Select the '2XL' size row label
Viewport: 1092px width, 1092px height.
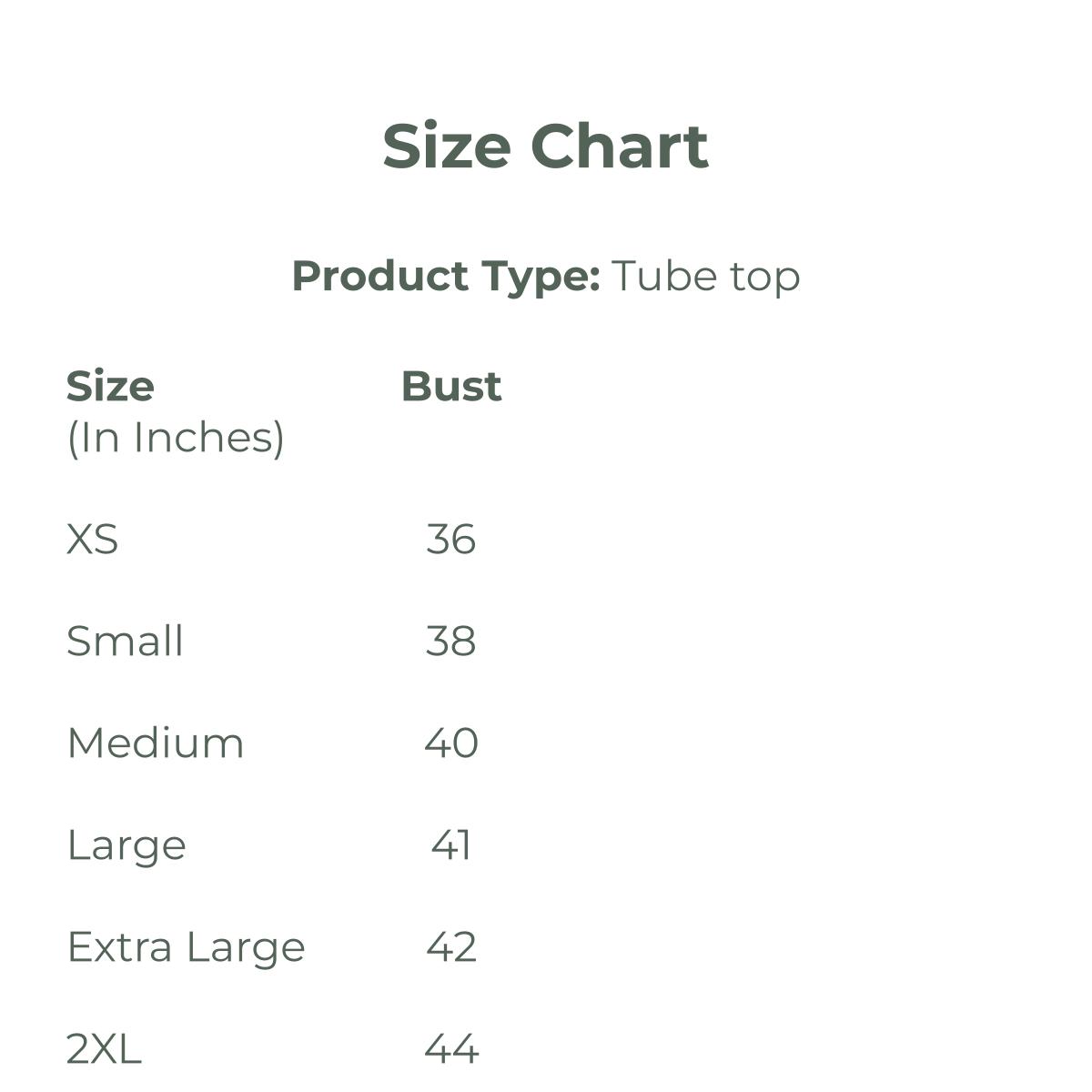coord(104,1049)
